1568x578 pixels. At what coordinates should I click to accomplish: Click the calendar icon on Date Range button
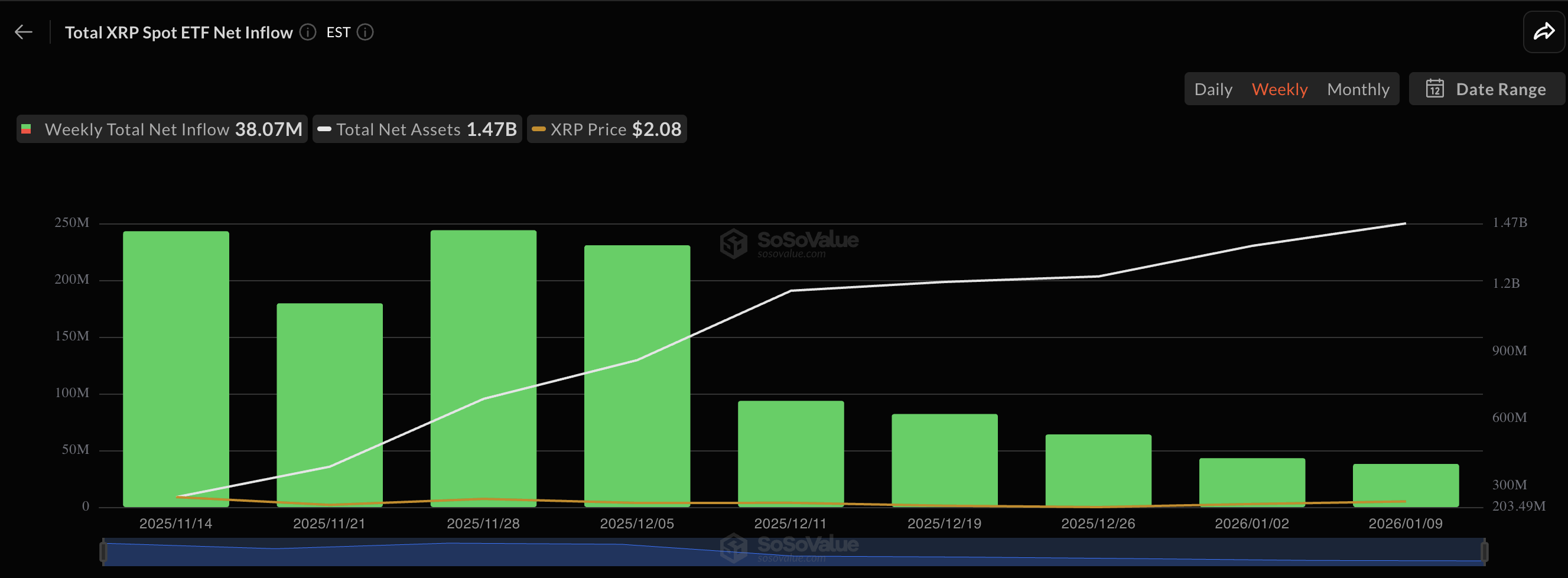[x=1436, y=88]
